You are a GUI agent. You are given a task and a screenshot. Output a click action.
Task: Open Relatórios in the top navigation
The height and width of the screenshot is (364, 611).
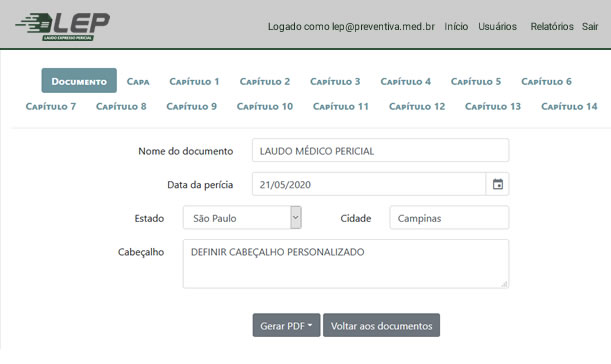(552, 27)
